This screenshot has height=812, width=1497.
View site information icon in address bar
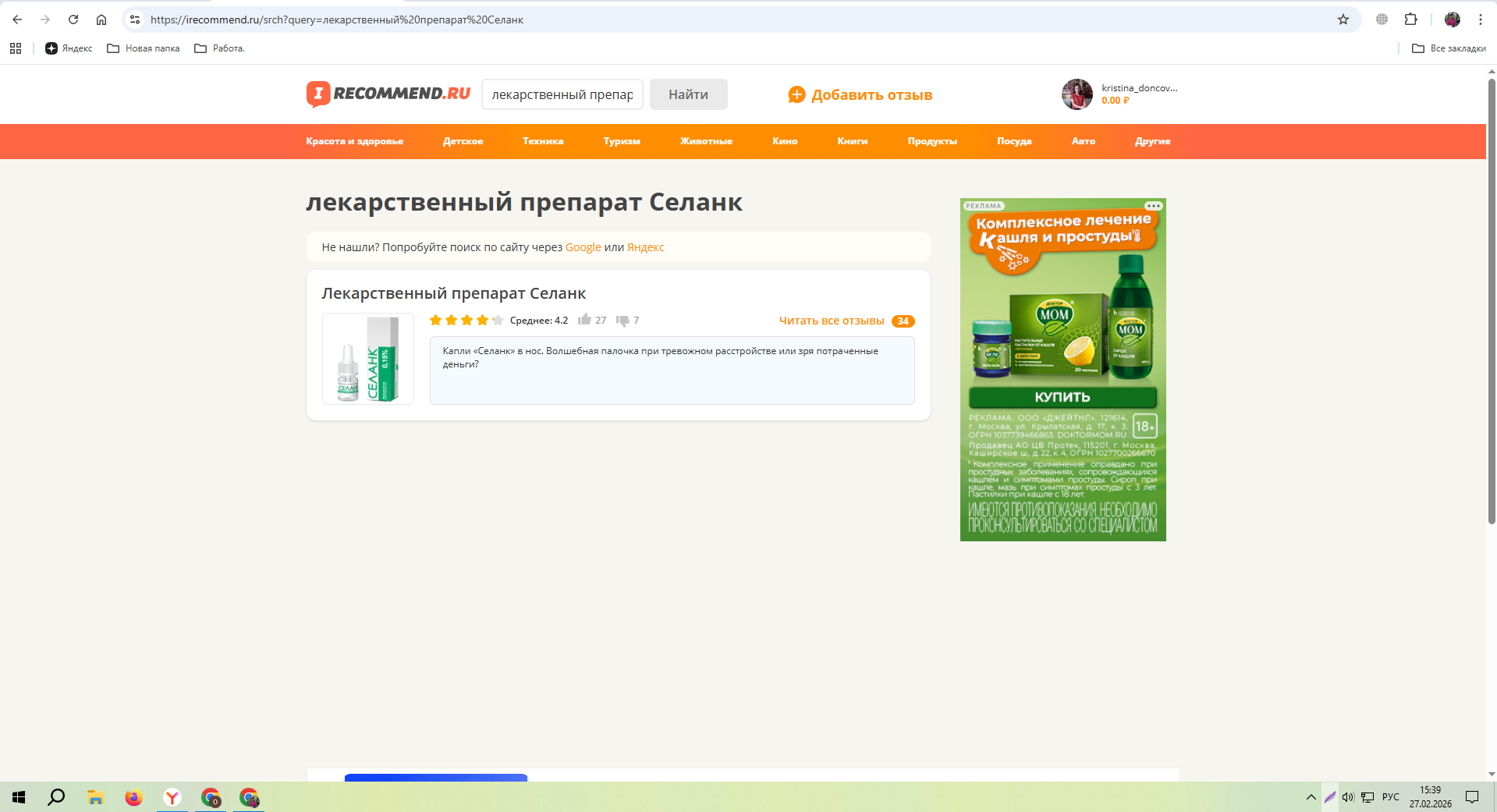(x=135, y=20)
